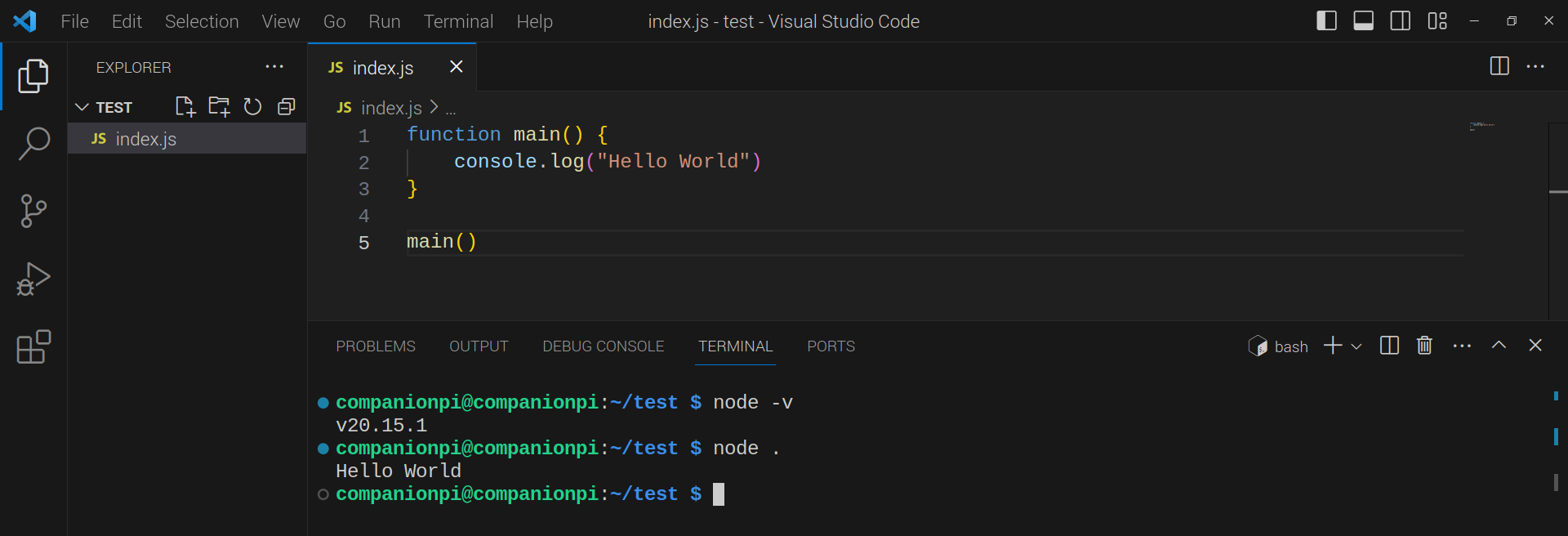1568x536 pixels.
Task: Click the VS Code logo icon
Action: (x=24, y=21)
